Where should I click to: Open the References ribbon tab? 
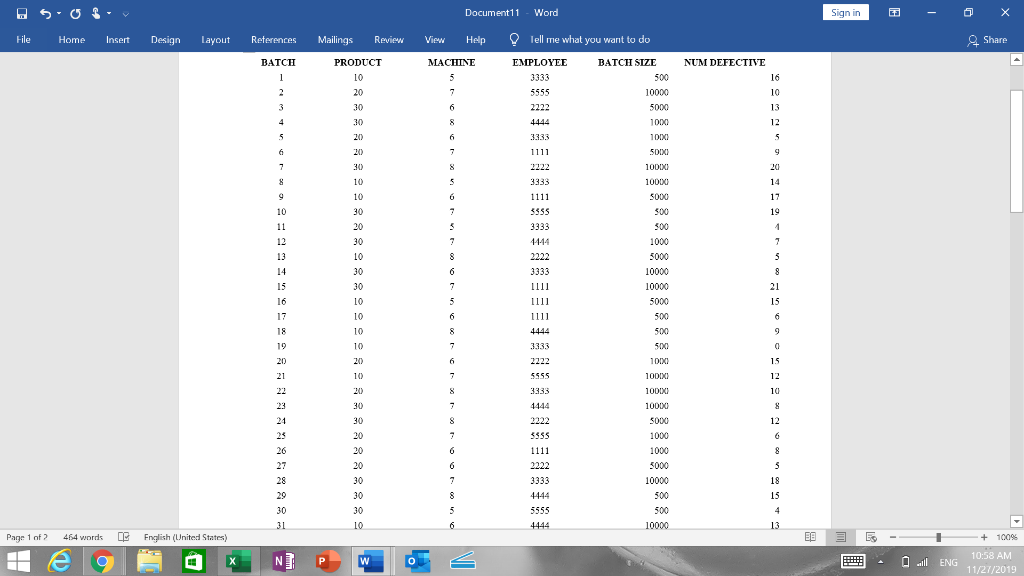pos(274,39)
